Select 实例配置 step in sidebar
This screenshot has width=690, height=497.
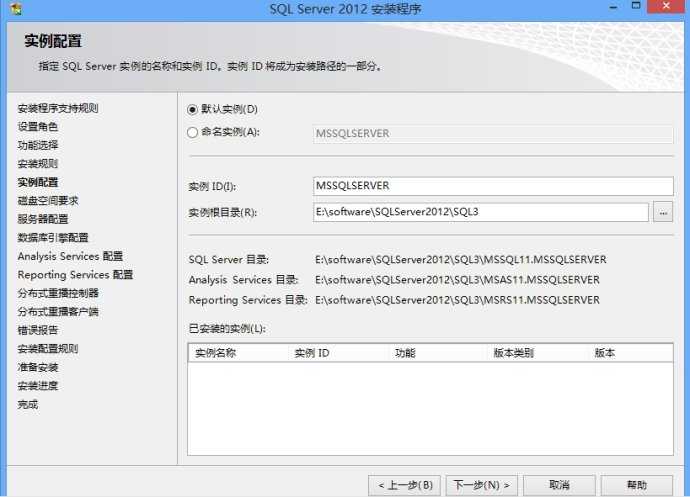point(38,182)
